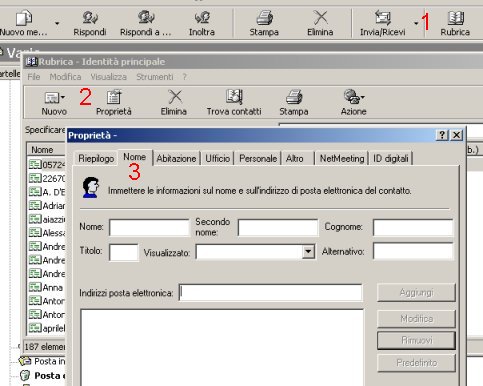Open Modifica menu in Rubrica window
This screenshot has height=386, width=483.
tap(65, 77)
